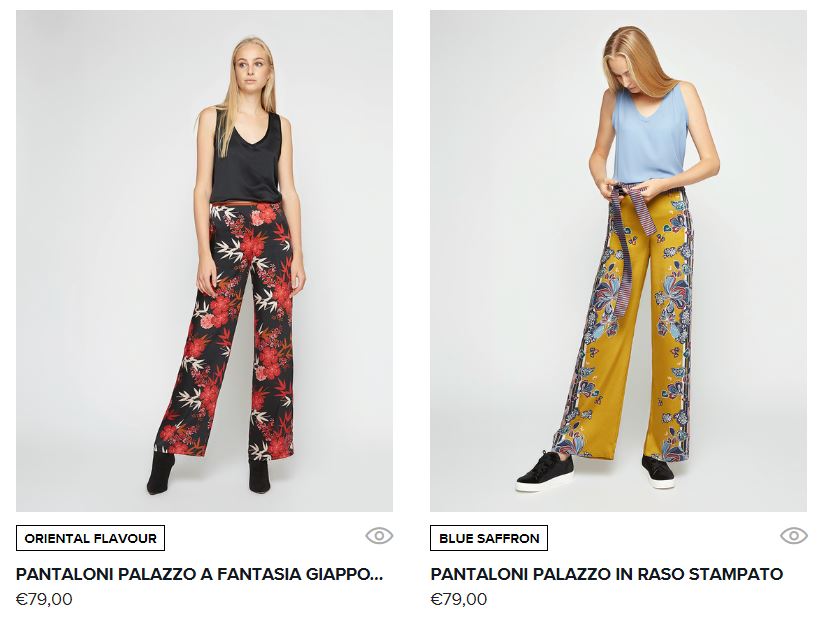The image size is (827, 636).
Task: Click the €79,00 price under Oriental Flavour
Action: tap(44, 600)
